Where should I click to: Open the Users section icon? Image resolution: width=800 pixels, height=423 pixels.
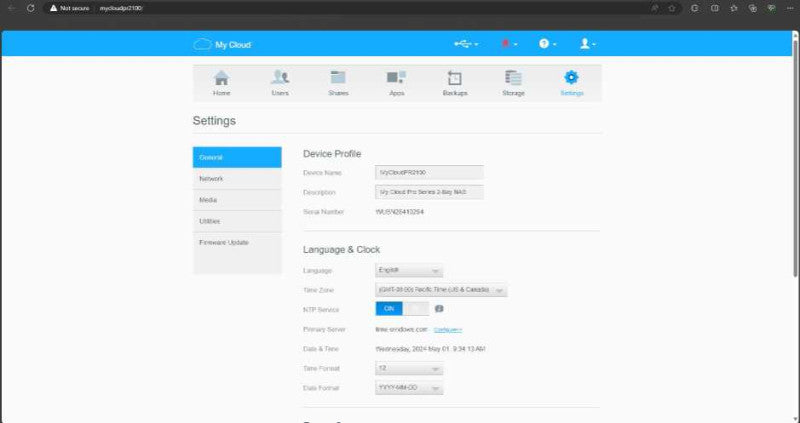tap(280, 78)
